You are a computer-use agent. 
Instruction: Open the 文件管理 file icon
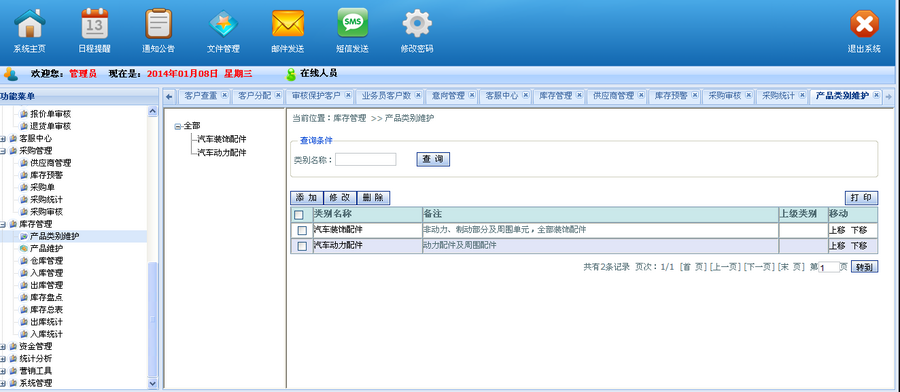pyautogui.click(x=223, y=24)
